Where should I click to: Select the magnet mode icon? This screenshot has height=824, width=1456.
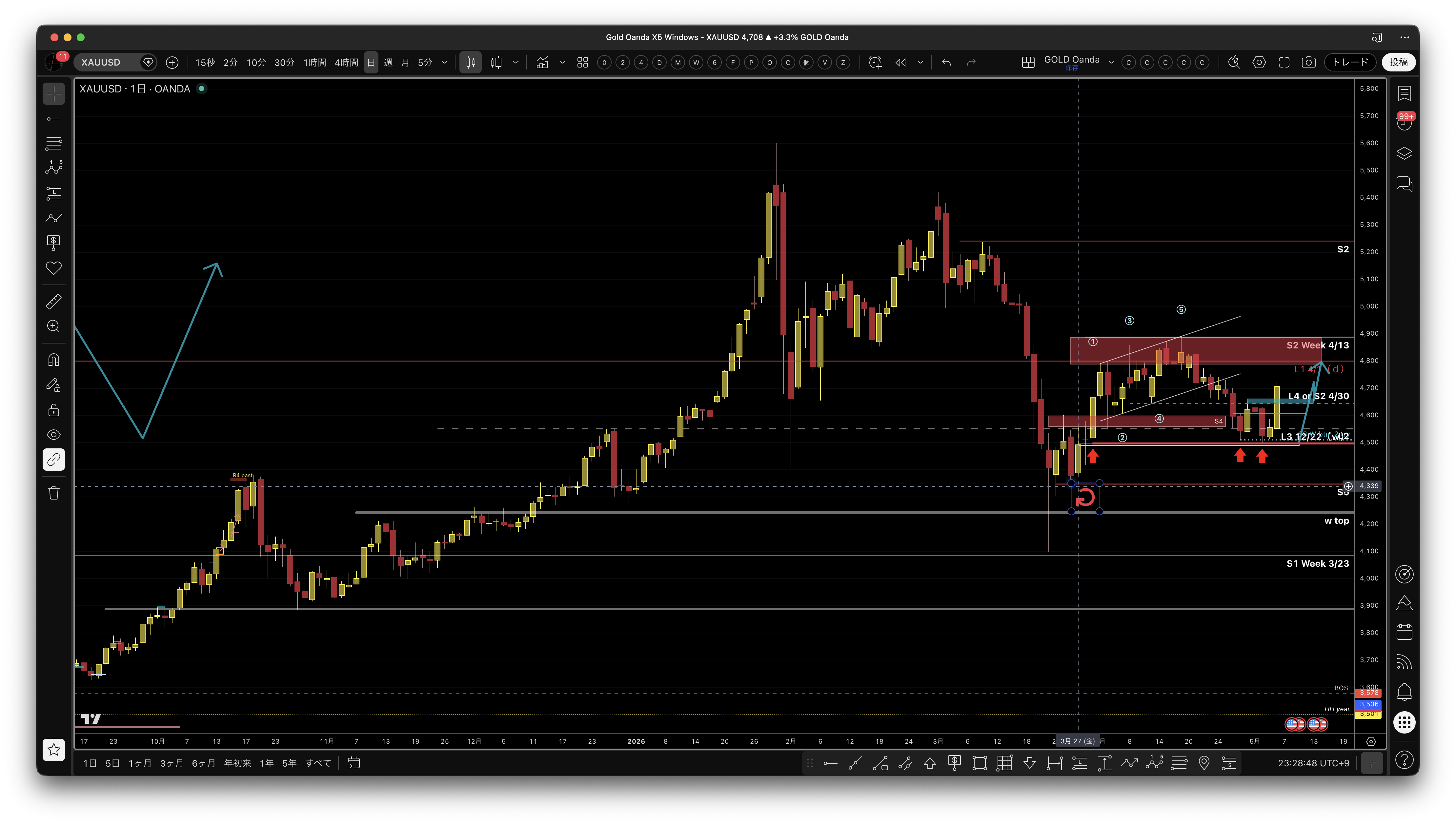pos(54,360)
